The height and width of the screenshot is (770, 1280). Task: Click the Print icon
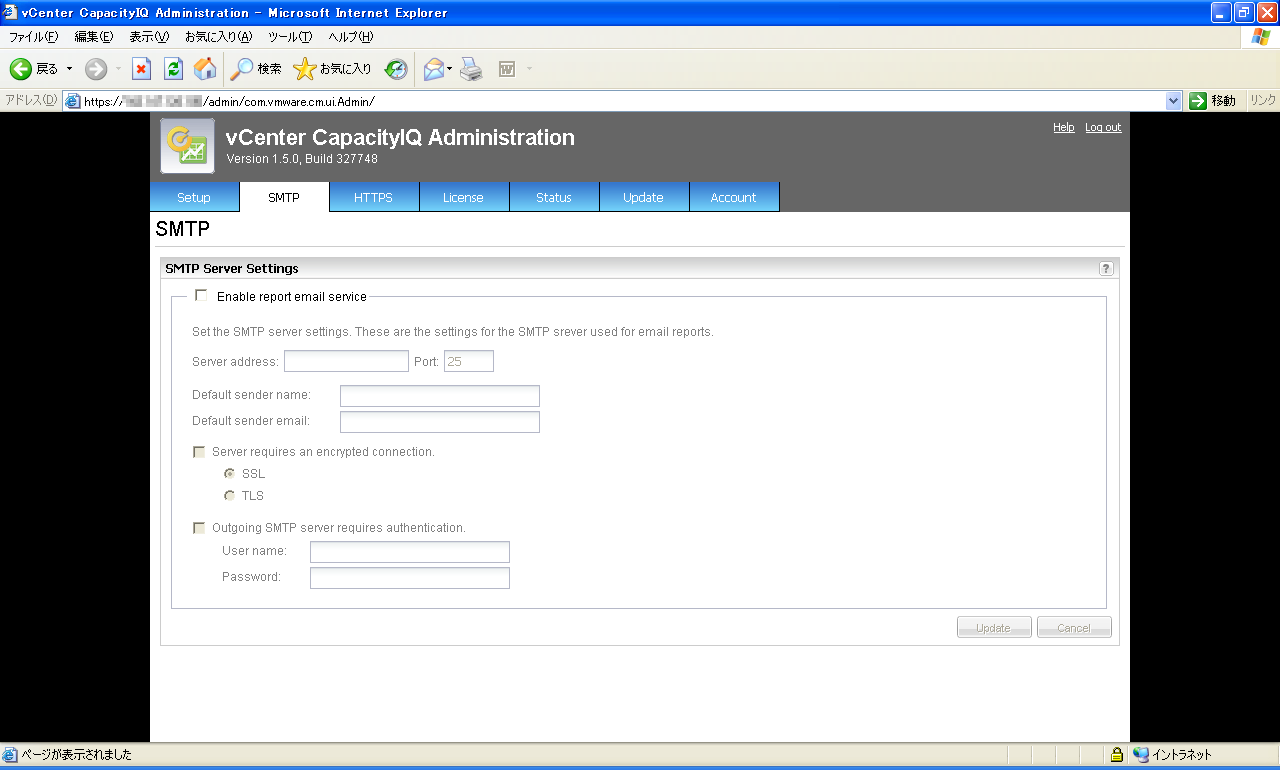tap(472, 69)
